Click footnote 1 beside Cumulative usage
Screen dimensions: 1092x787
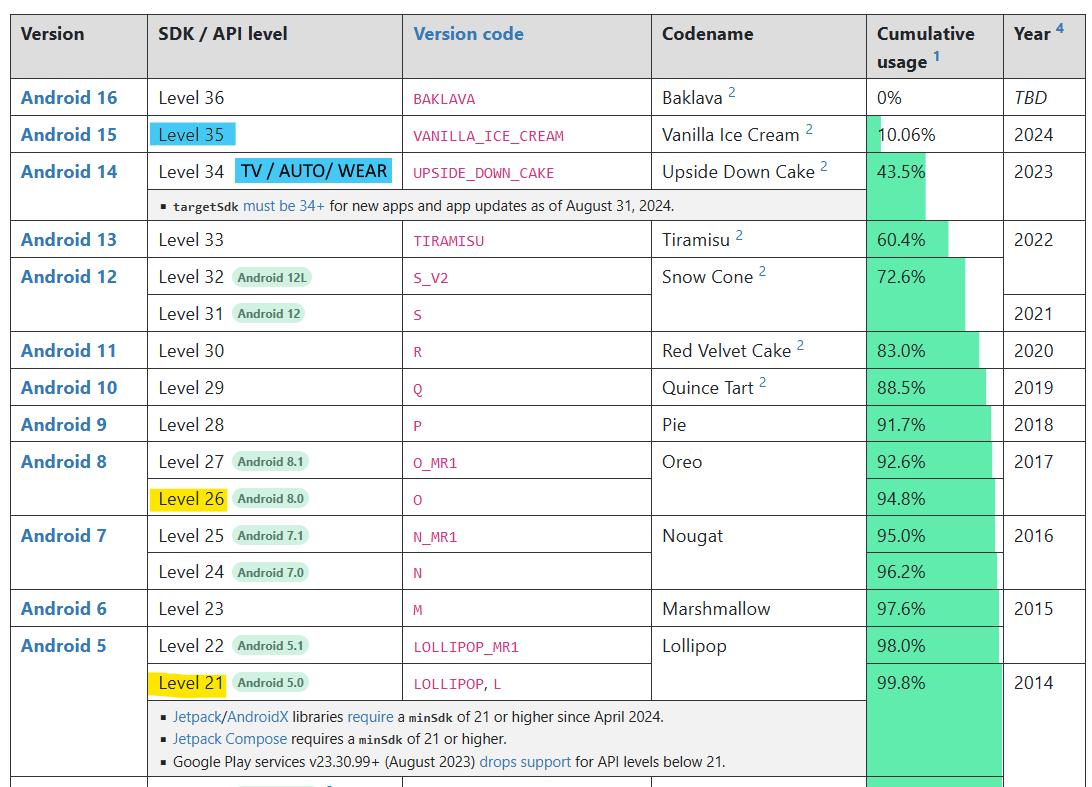937,56
